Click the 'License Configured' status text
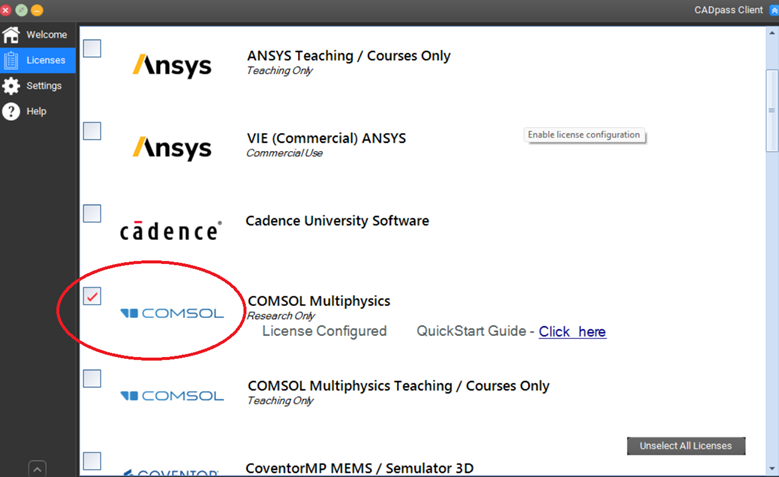779x477 pixels. [x=324, y=331]
